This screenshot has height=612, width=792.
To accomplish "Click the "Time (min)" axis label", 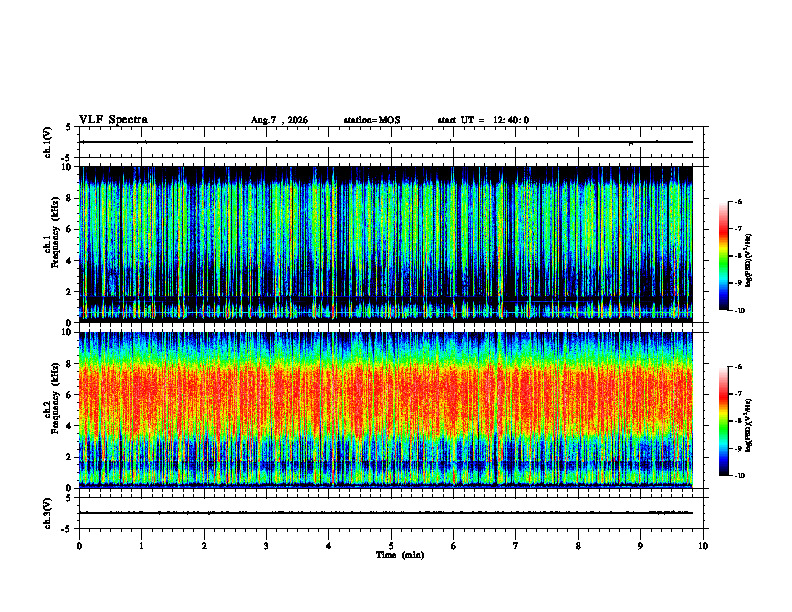I will click(400, 555).
